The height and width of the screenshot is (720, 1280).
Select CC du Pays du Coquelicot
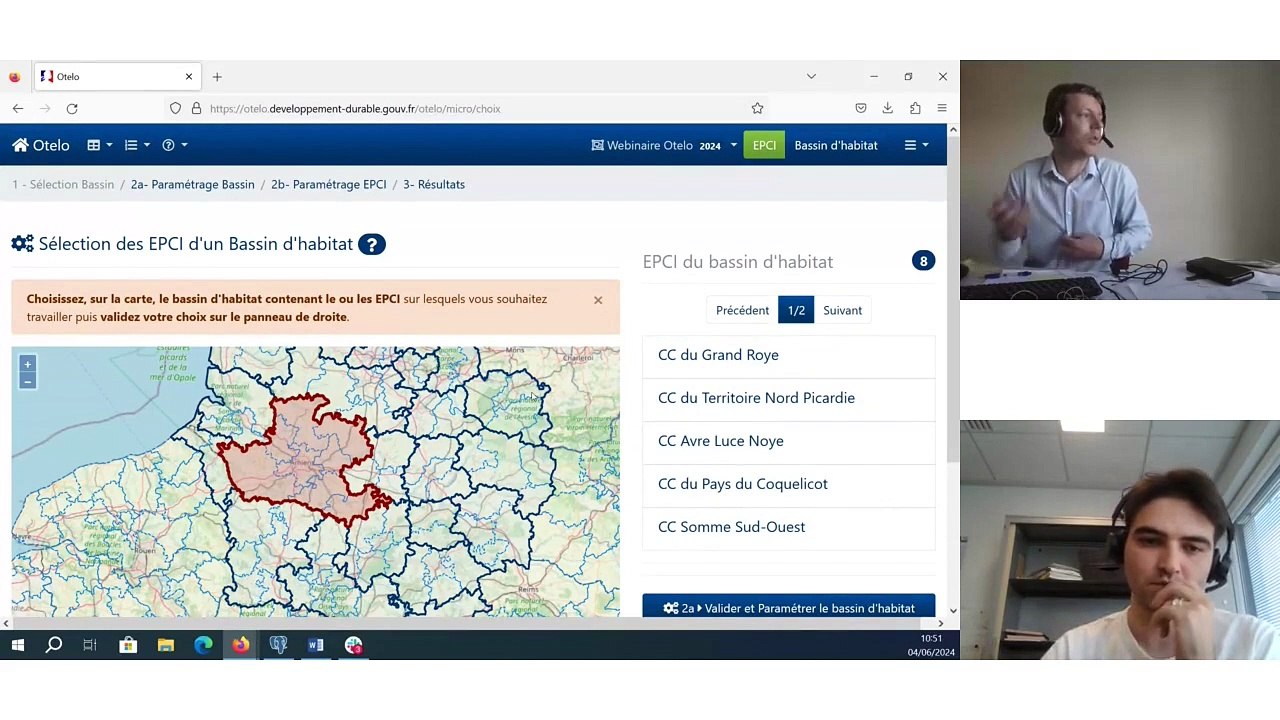click(x=789, y=484)
